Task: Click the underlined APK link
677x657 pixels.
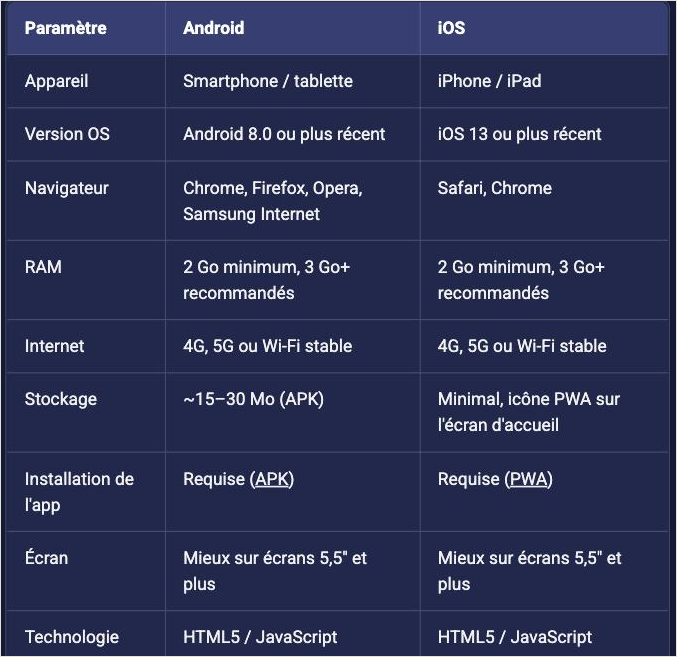Action: (272, 479)
